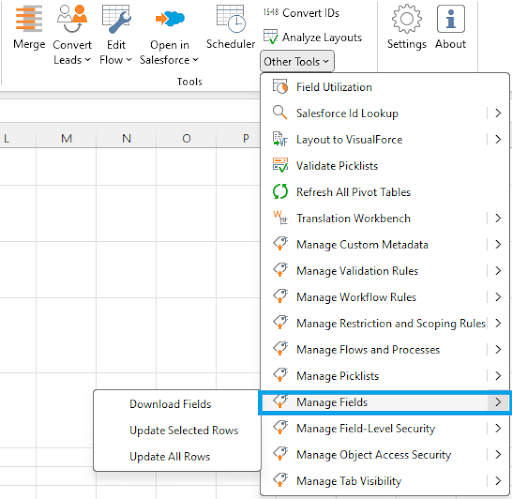Image resolution: width=512 pixels, height=499 pixels.
Task: Expand the Salesforce Id Lookup submenu arrow
Action: point(498,113)
